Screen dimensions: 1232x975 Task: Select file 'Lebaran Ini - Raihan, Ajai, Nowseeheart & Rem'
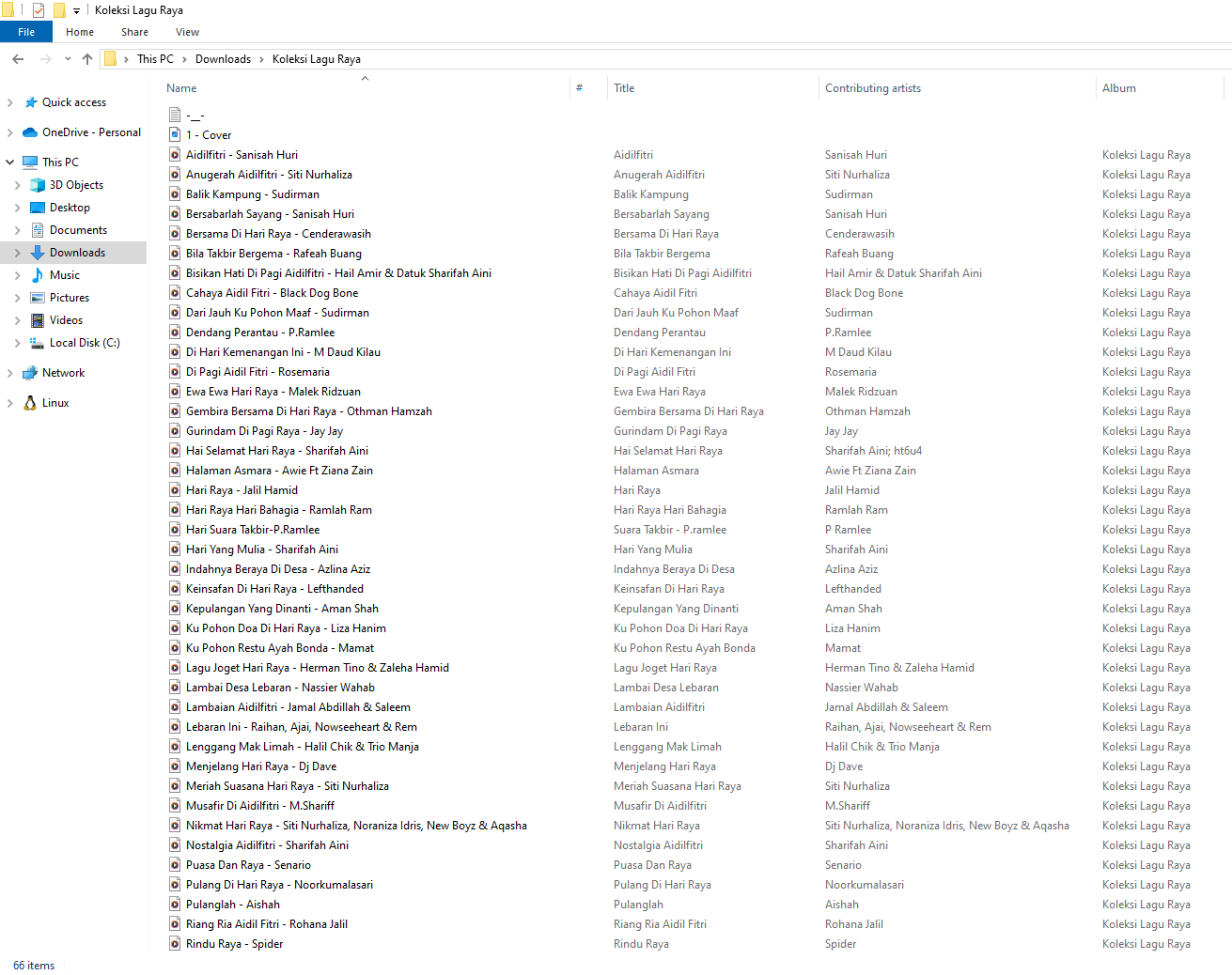302,727
